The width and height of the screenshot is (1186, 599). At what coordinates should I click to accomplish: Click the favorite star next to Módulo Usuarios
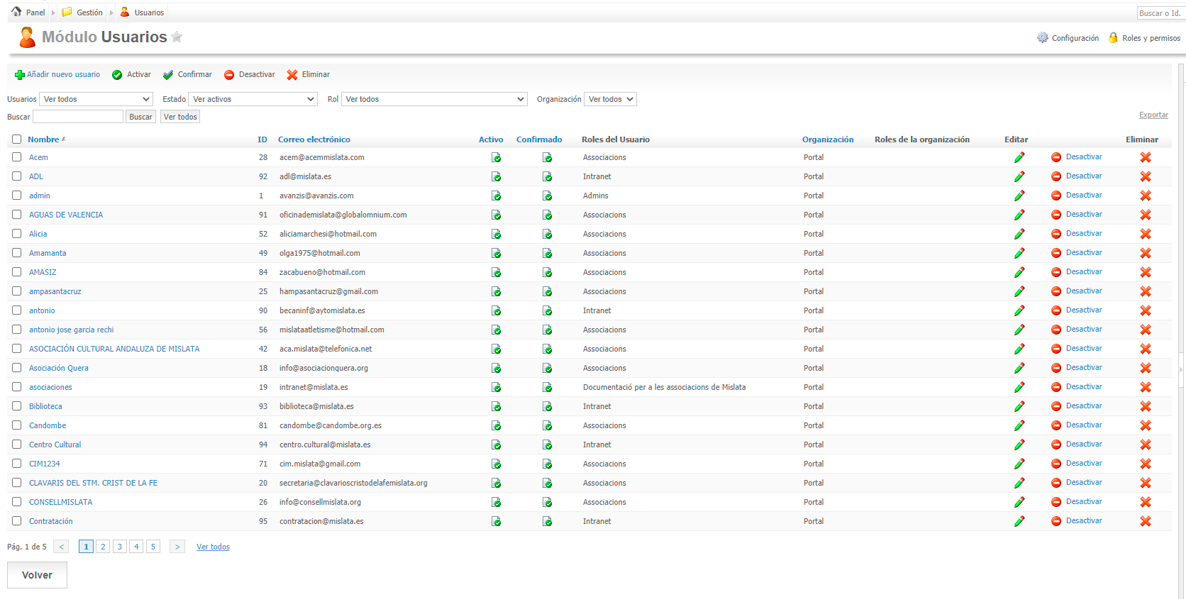(x=177, y=37)
